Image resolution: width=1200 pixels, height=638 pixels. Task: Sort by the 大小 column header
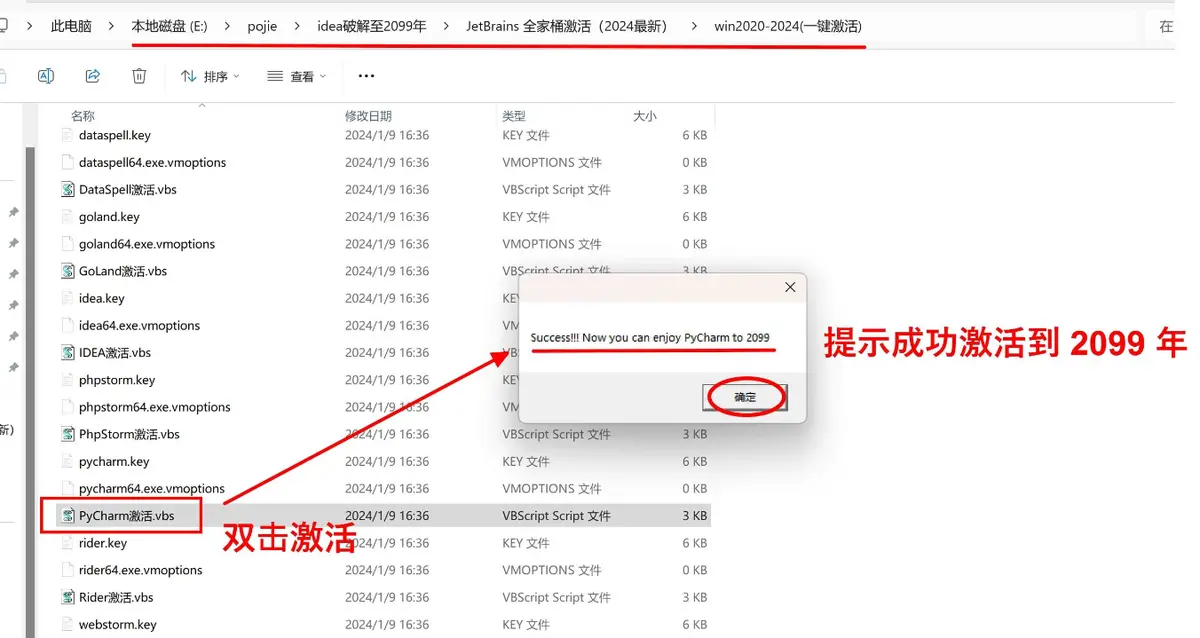pyautogui.click(x=645, y=116)
